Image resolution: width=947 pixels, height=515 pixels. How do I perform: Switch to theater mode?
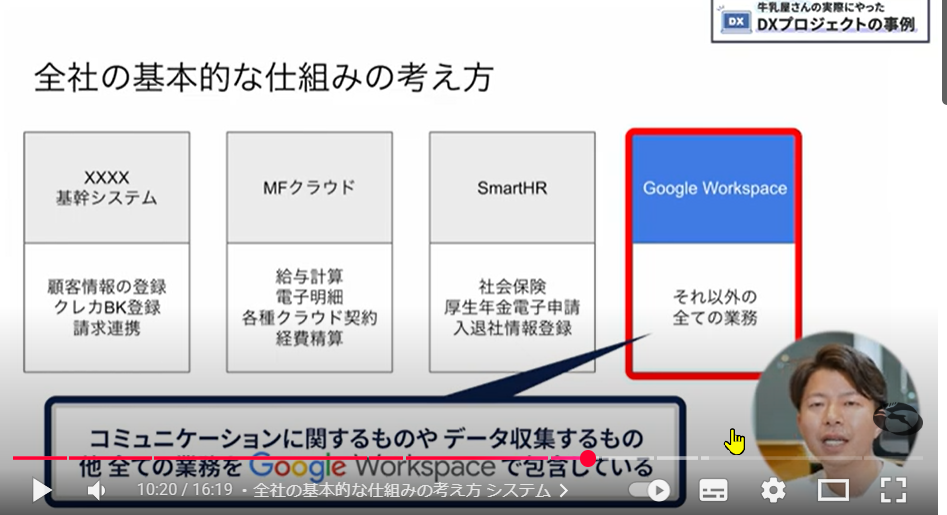[833, 490]
